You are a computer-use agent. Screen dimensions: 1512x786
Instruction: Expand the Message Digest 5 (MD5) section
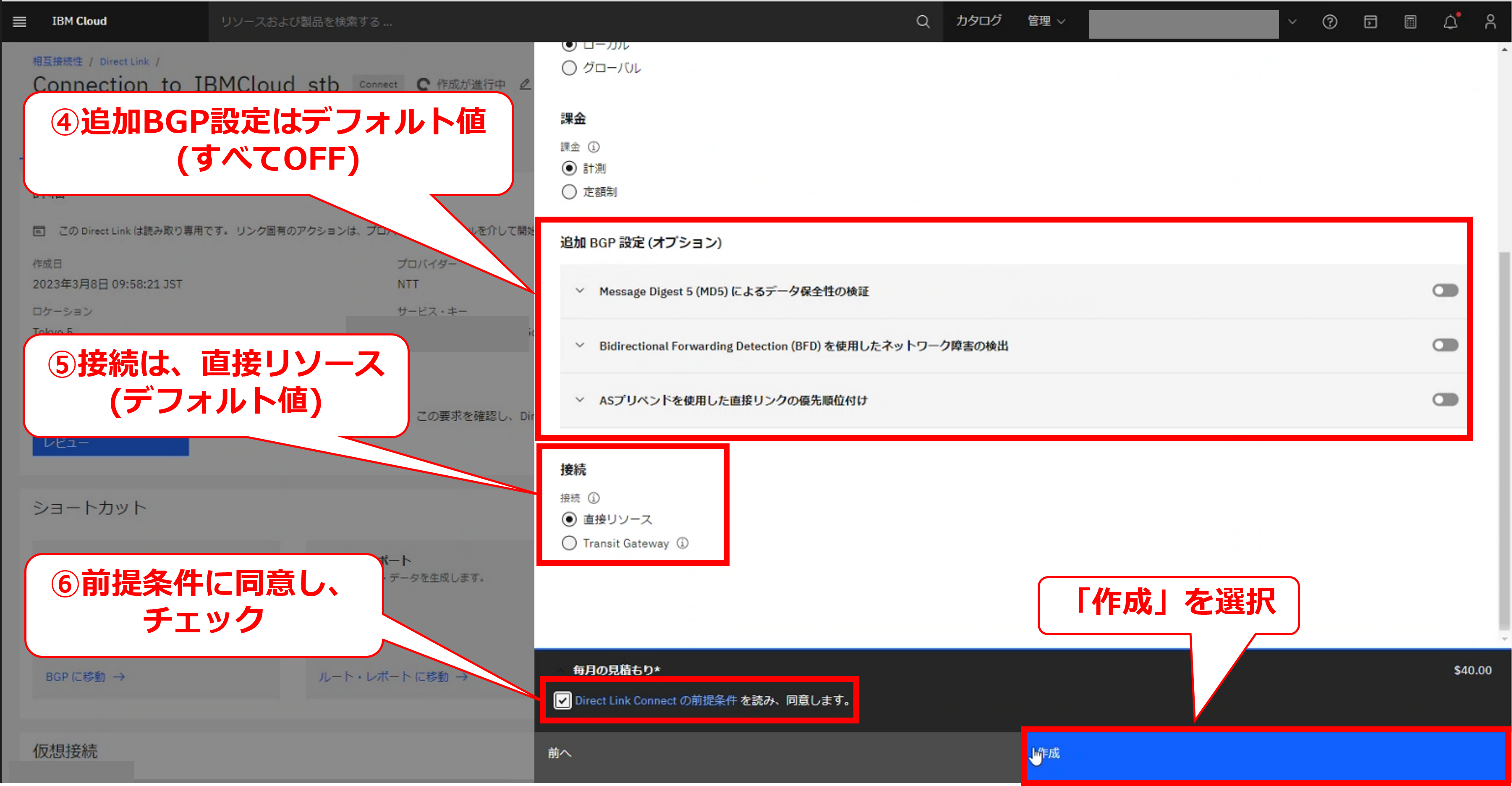tap(580, 291)
